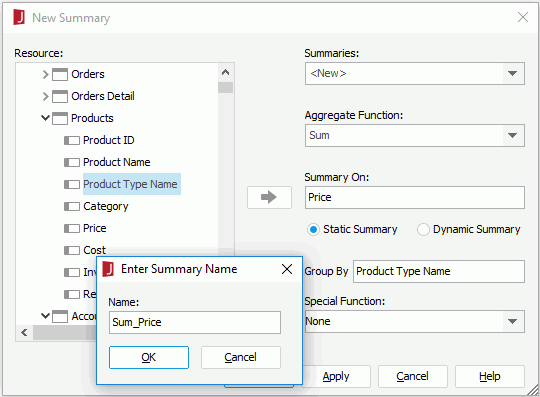
Task: Click the Group By field
Action: (x=439, y=271)
